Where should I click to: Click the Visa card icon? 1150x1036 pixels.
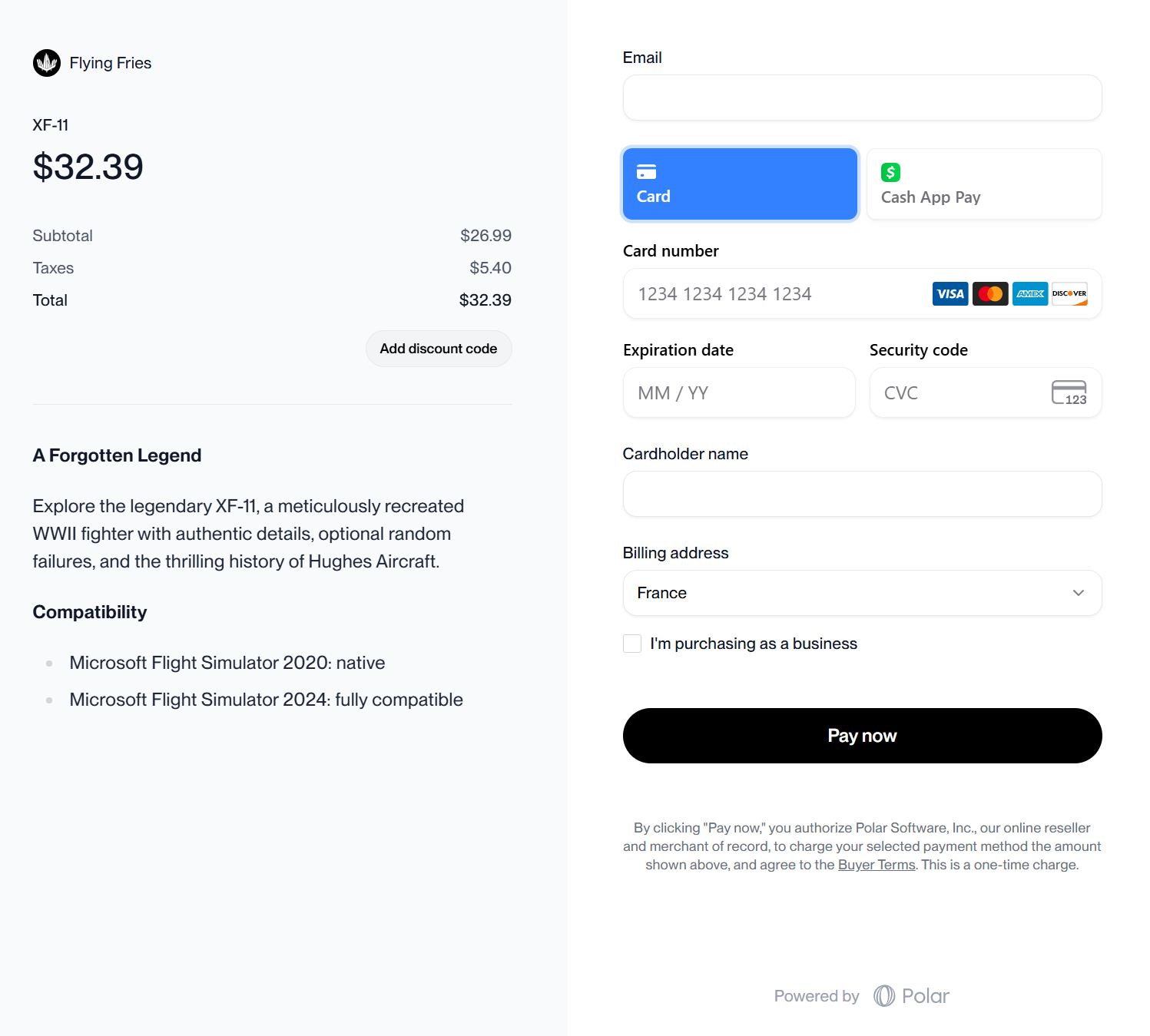click(x=950, y=293)
